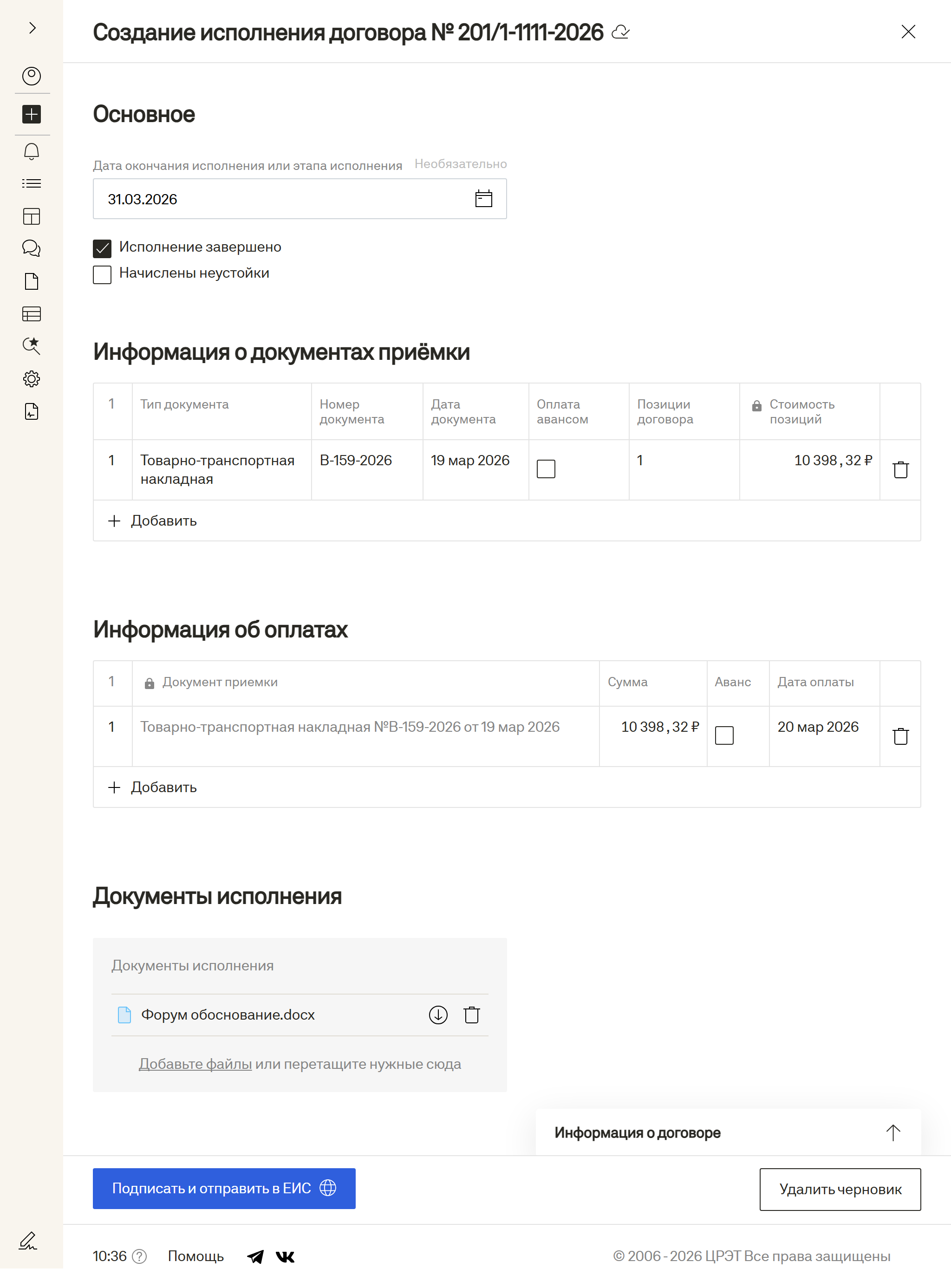Open the chat messages sidebar icon
Screen dimensions: 951x1288
pyautogui.click(x=32, y=248)
